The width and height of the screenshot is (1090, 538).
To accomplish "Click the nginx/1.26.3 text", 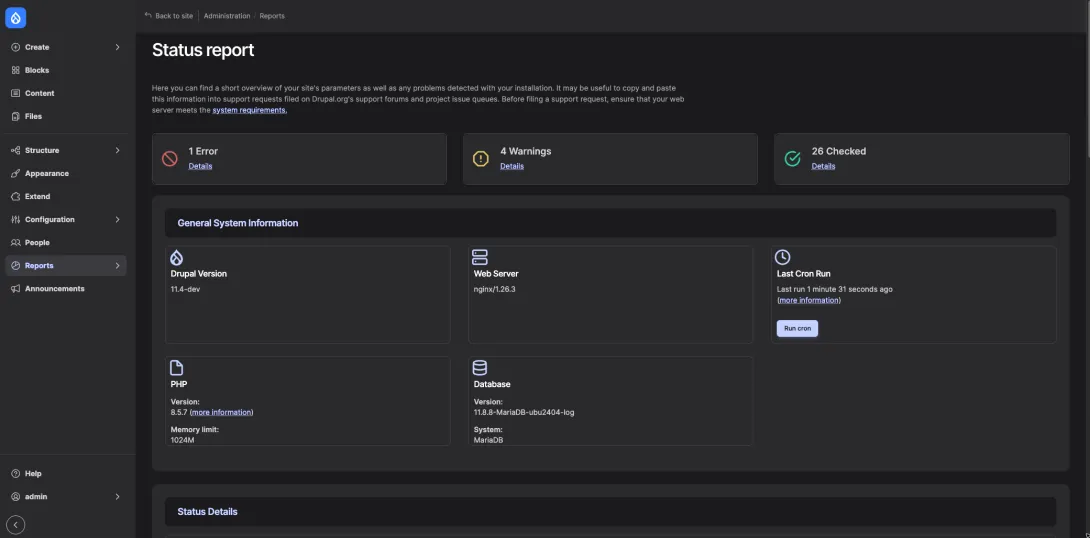I will pos(494,289).
